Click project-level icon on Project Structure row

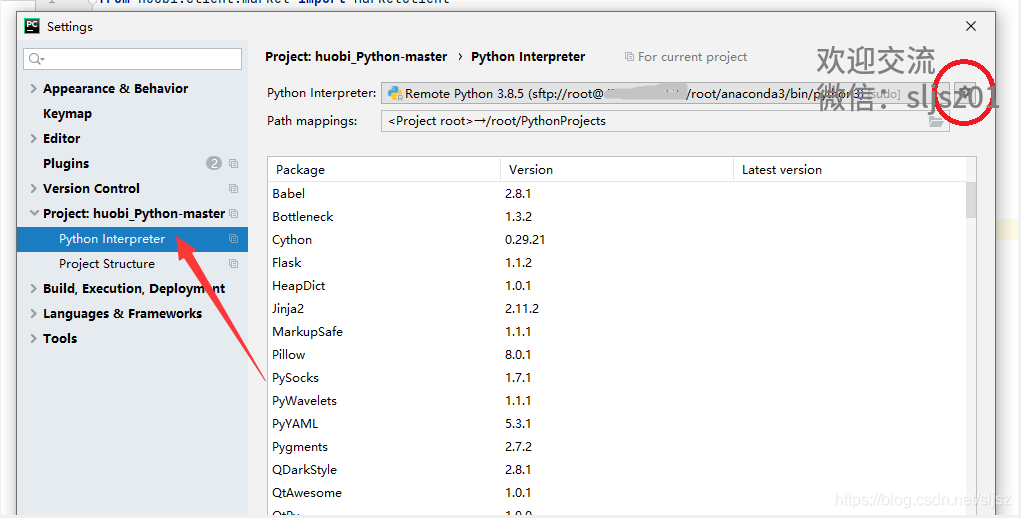tap(233, 264)
